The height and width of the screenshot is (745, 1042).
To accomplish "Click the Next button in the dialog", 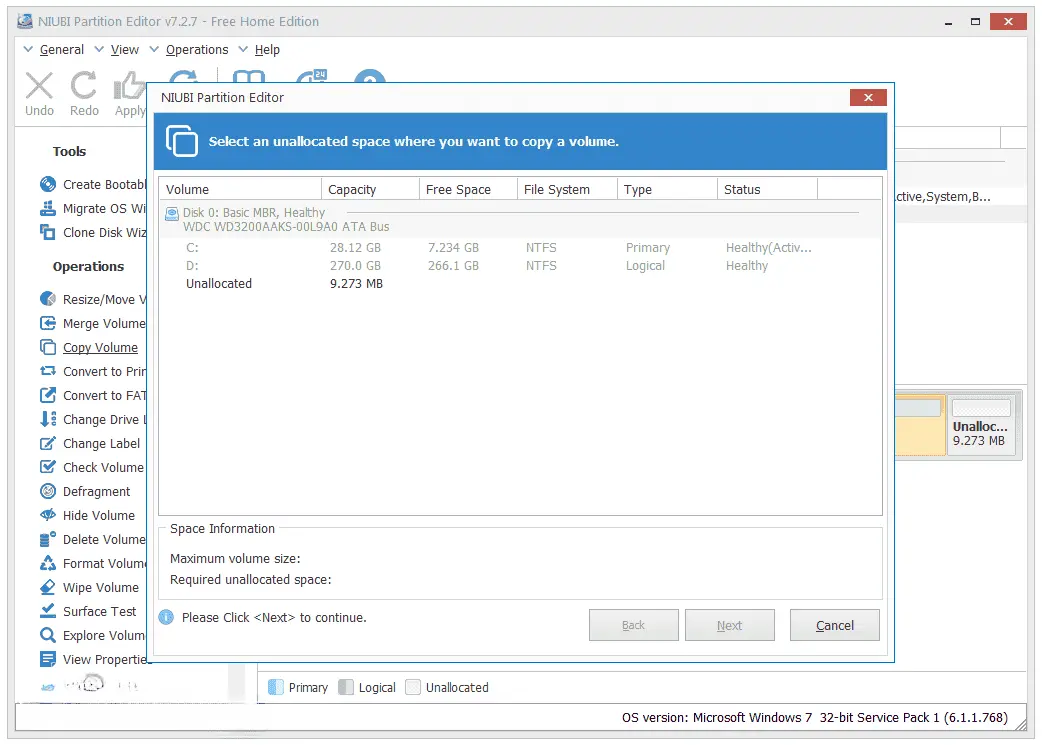I will click(730, 625).
